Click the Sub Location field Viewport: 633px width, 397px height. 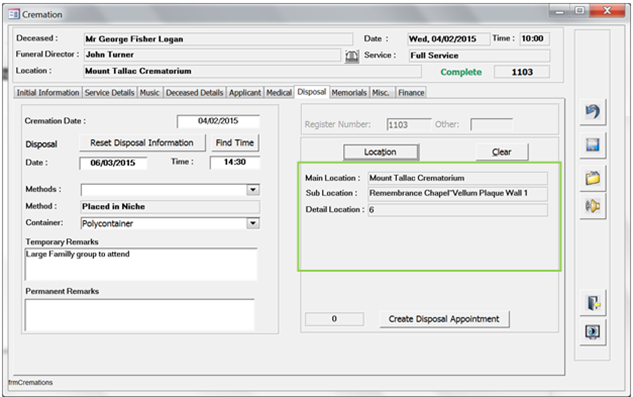click(458, 193)
